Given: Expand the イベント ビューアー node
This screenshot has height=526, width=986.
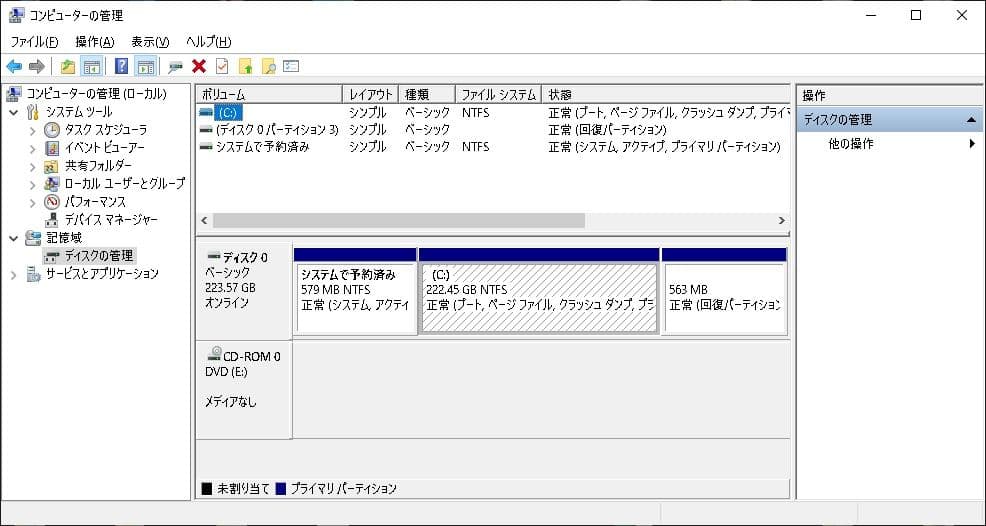Looking at the screenshot, I should 33,148.
